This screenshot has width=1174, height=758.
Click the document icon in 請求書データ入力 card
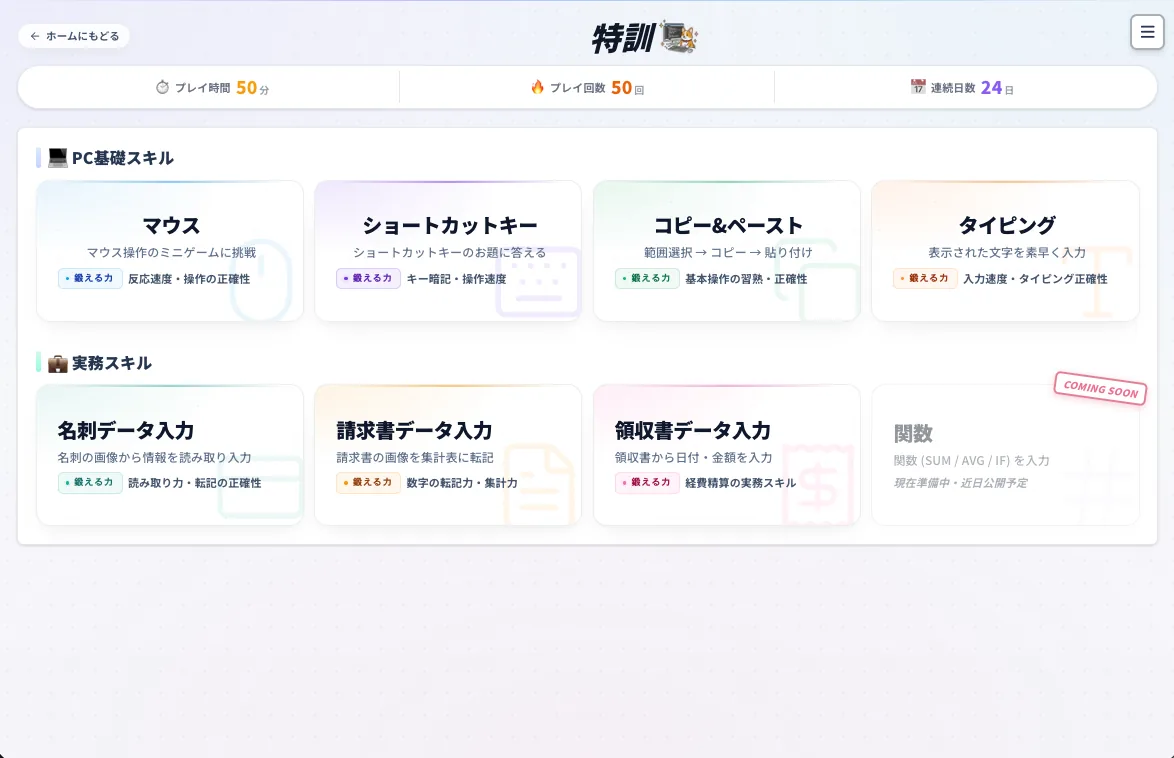[539, 485]
